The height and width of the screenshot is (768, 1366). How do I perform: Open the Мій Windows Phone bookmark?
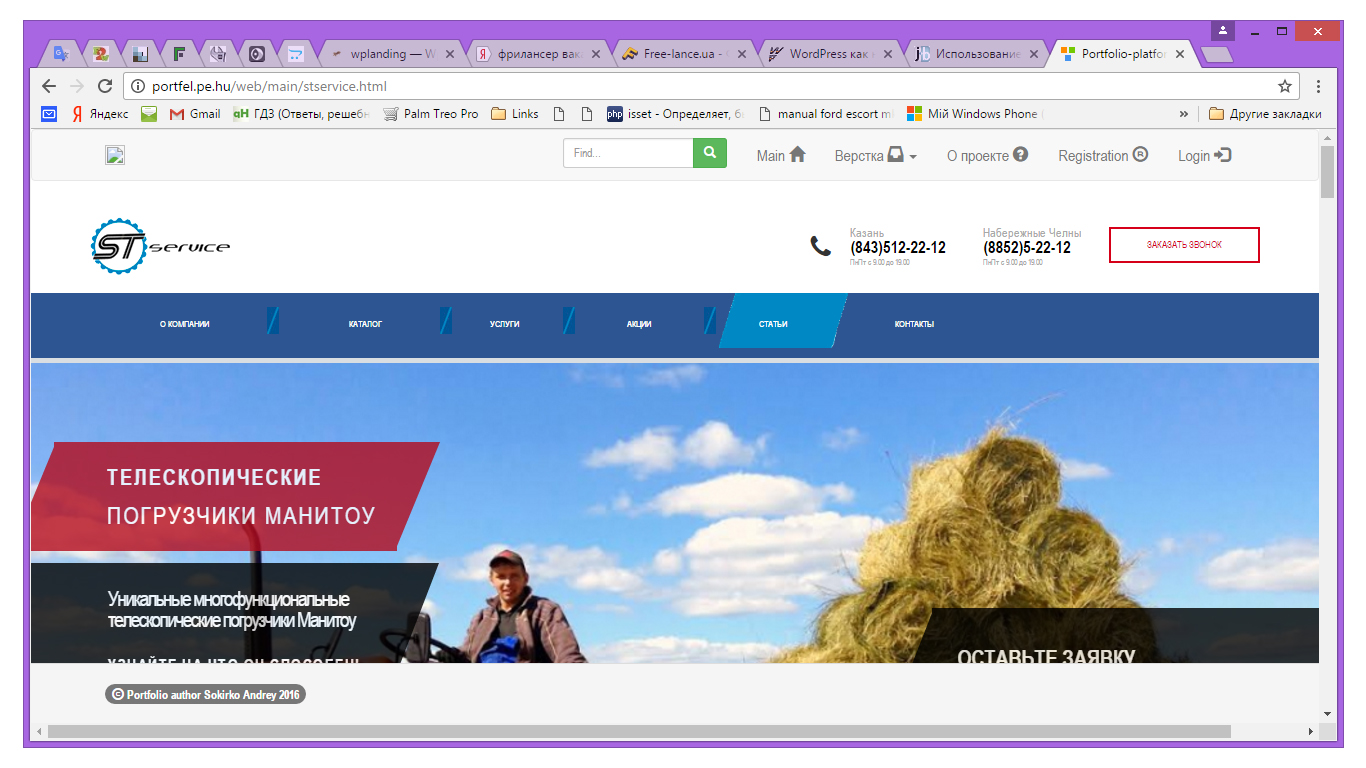tap(973, 114)
